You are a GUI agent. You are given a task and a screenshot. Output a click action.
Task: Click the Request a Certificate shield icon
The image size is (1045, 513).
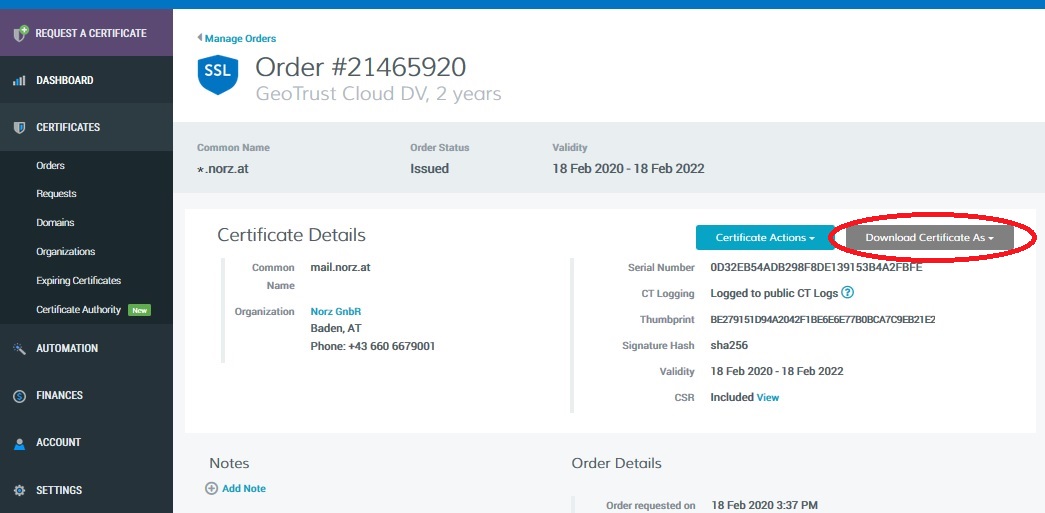tap(21, 33)
